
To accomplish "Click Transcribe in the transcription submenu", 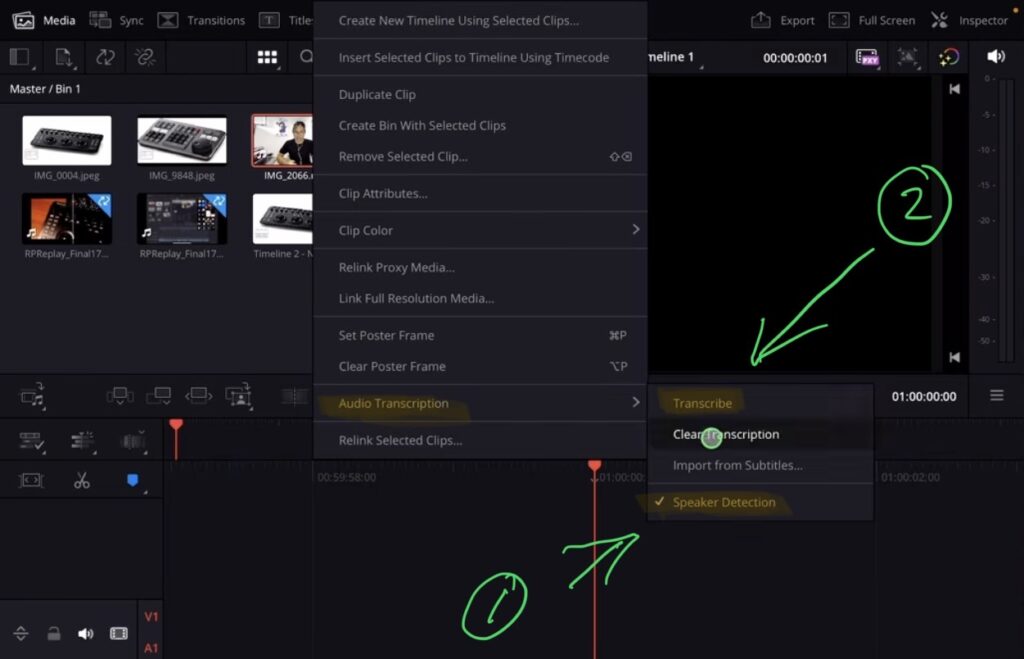I will (702, 403).
